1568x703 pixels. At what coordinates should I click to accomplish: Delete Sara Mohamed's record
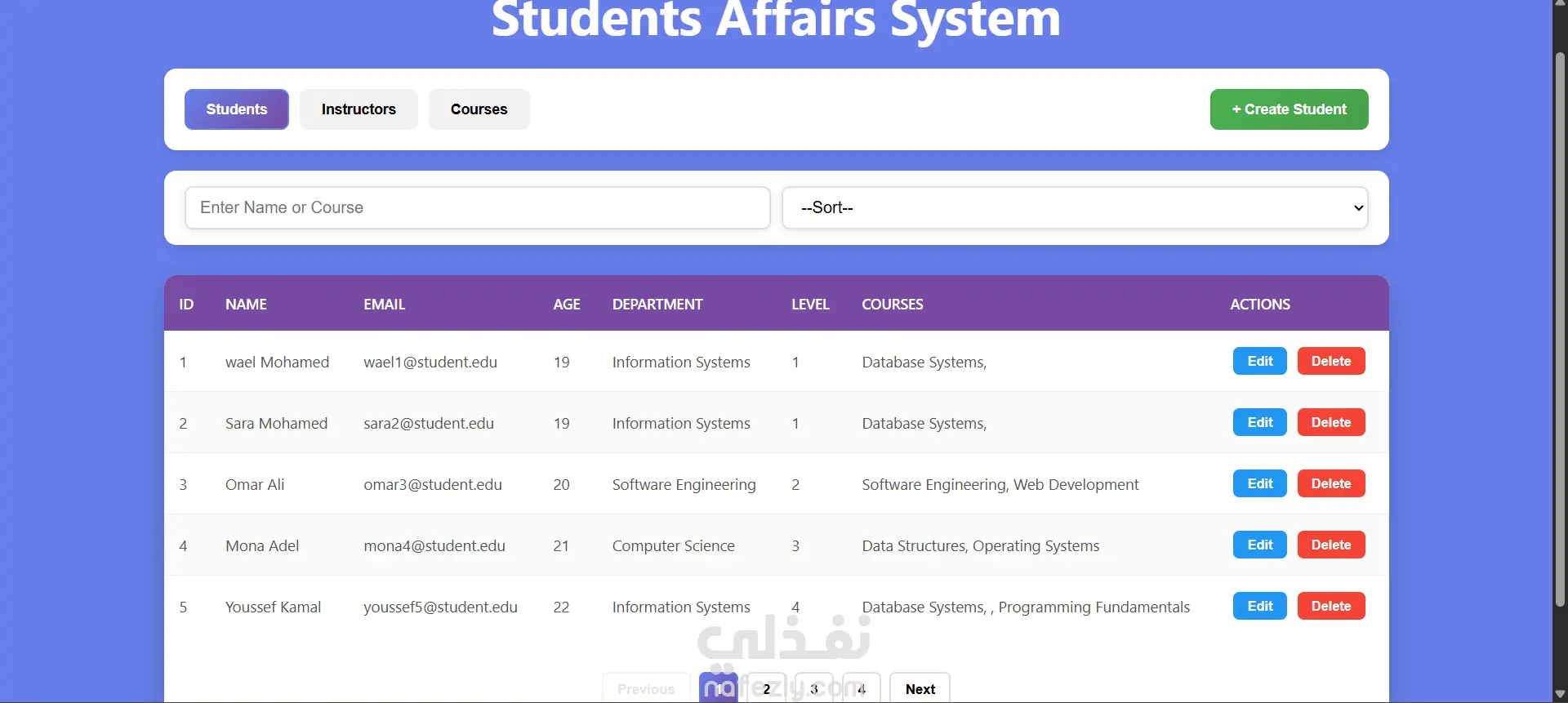tap(1330, 422)
